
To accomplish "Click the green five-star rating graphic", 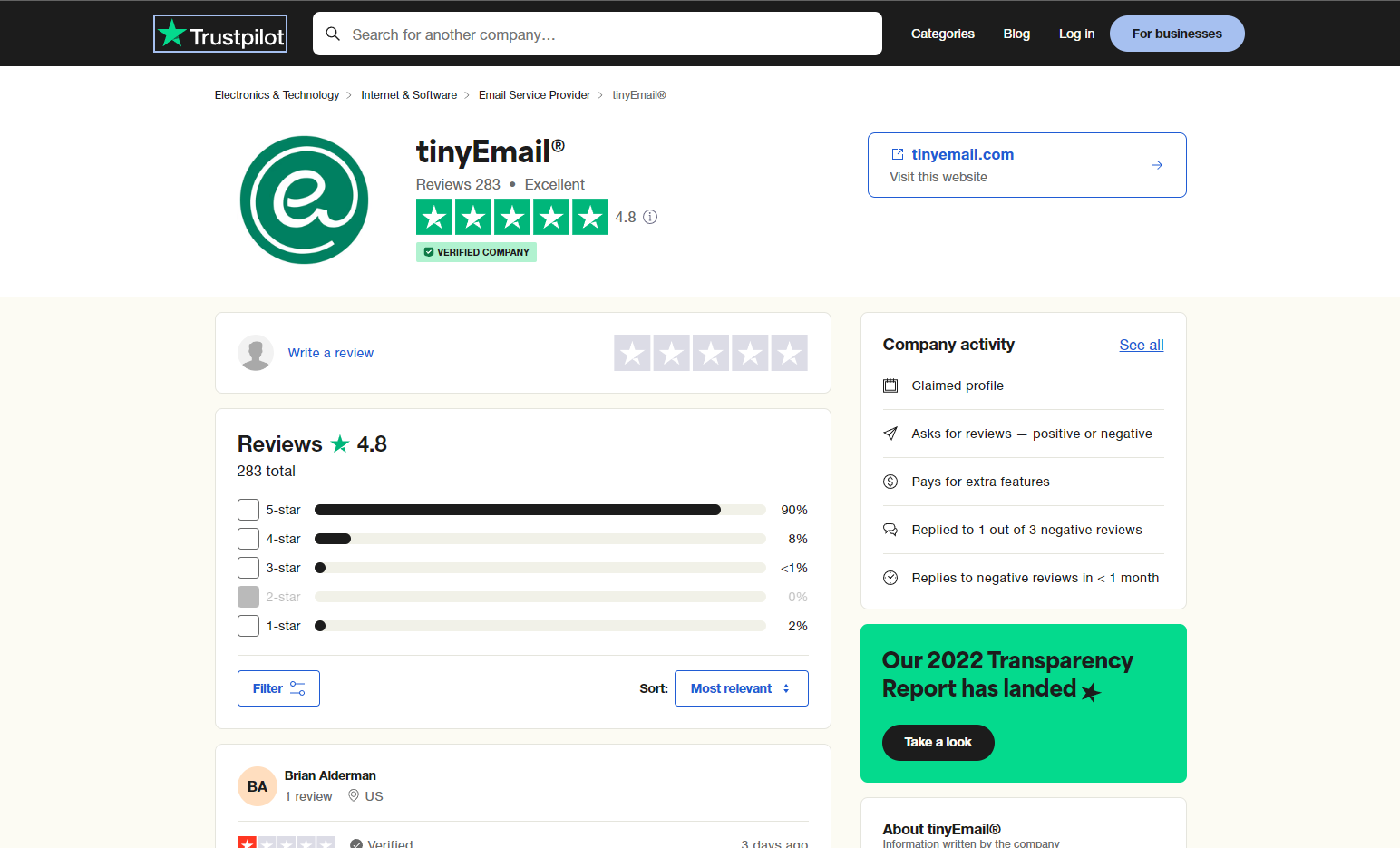I will (512, 217).
